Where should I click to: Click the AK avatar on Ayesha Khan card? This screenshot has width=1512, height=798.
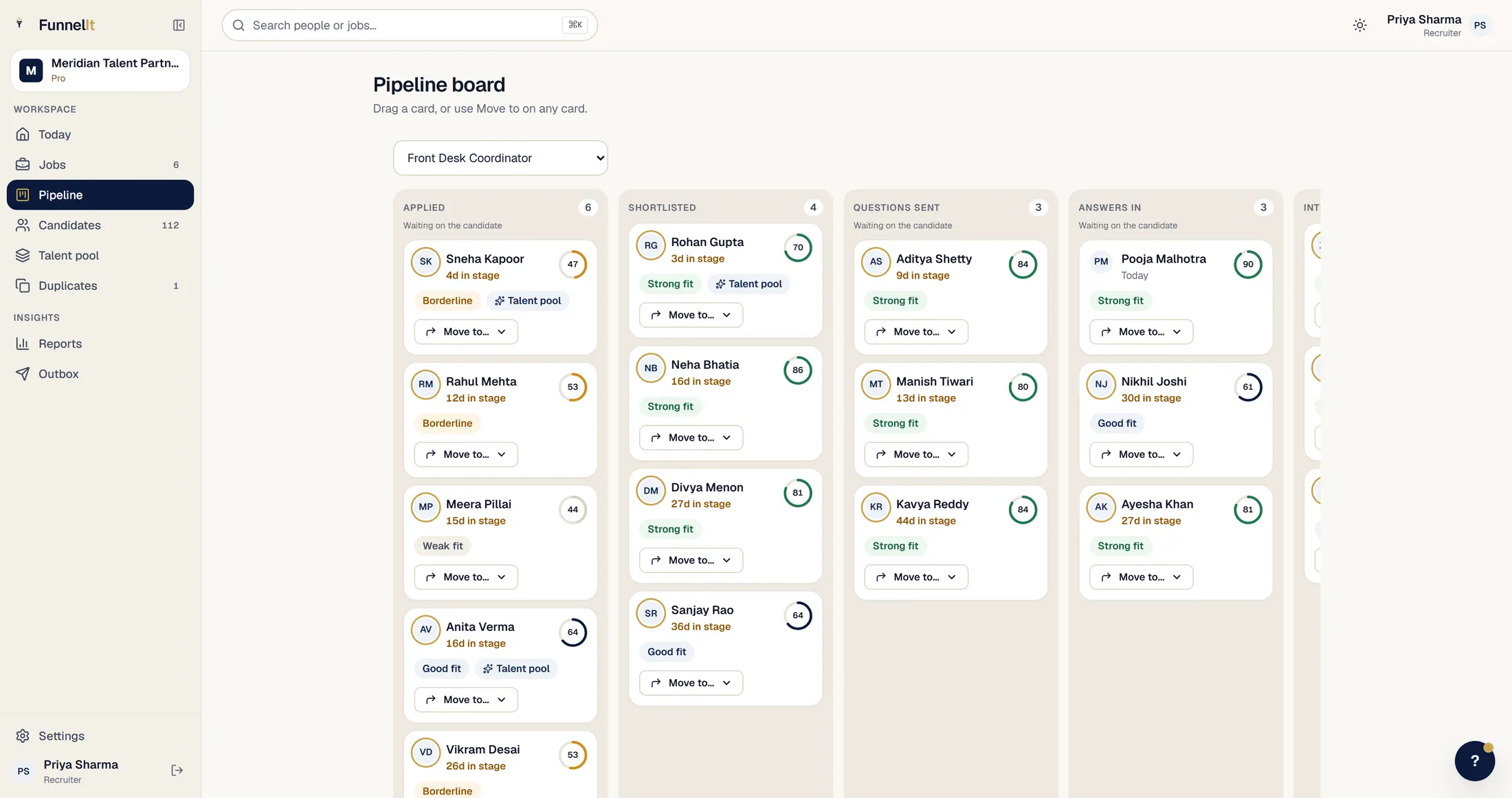click(x=1101, y=507)
